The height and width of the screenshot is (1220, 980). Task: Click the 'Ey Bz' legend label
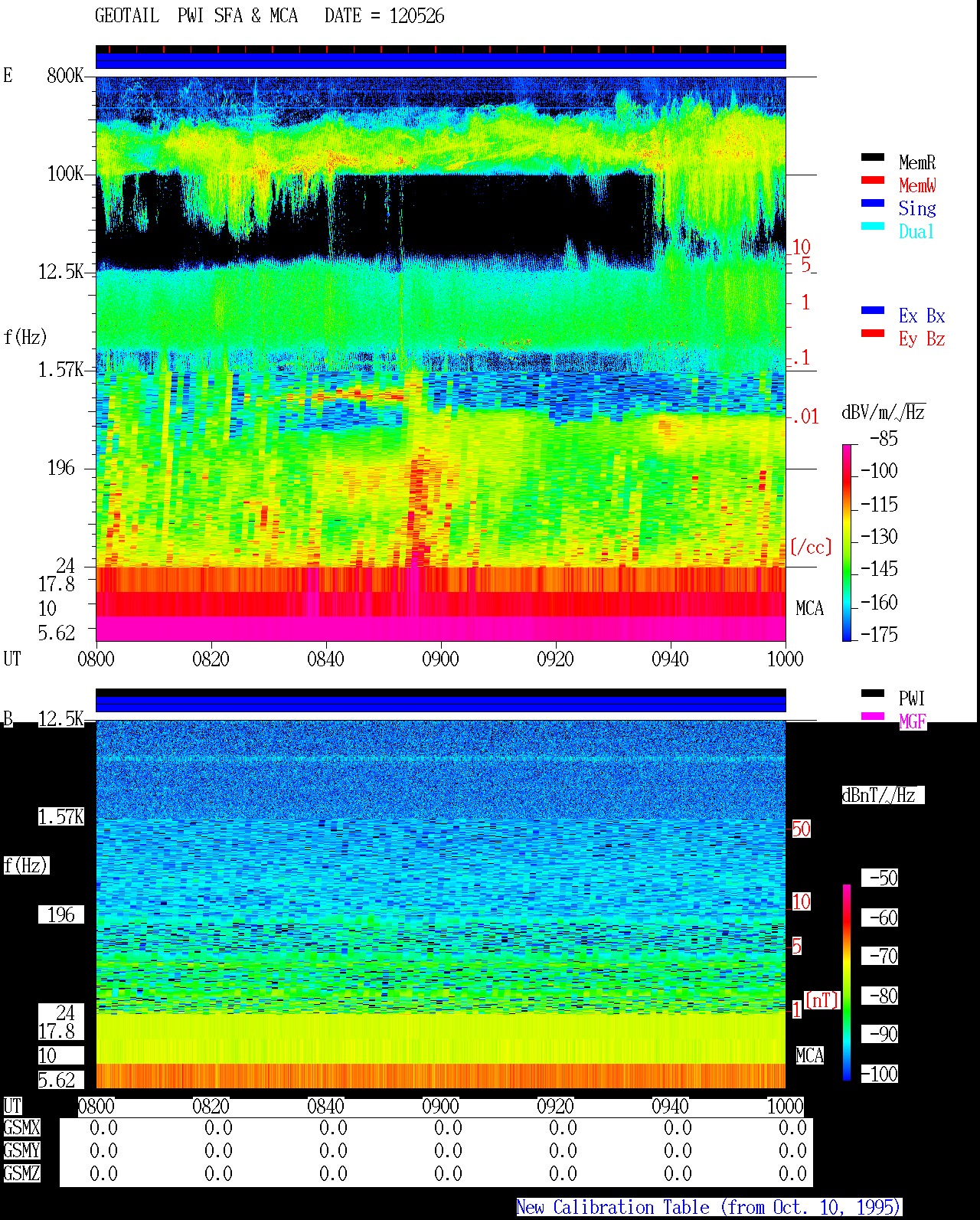(x=922, y=339)
